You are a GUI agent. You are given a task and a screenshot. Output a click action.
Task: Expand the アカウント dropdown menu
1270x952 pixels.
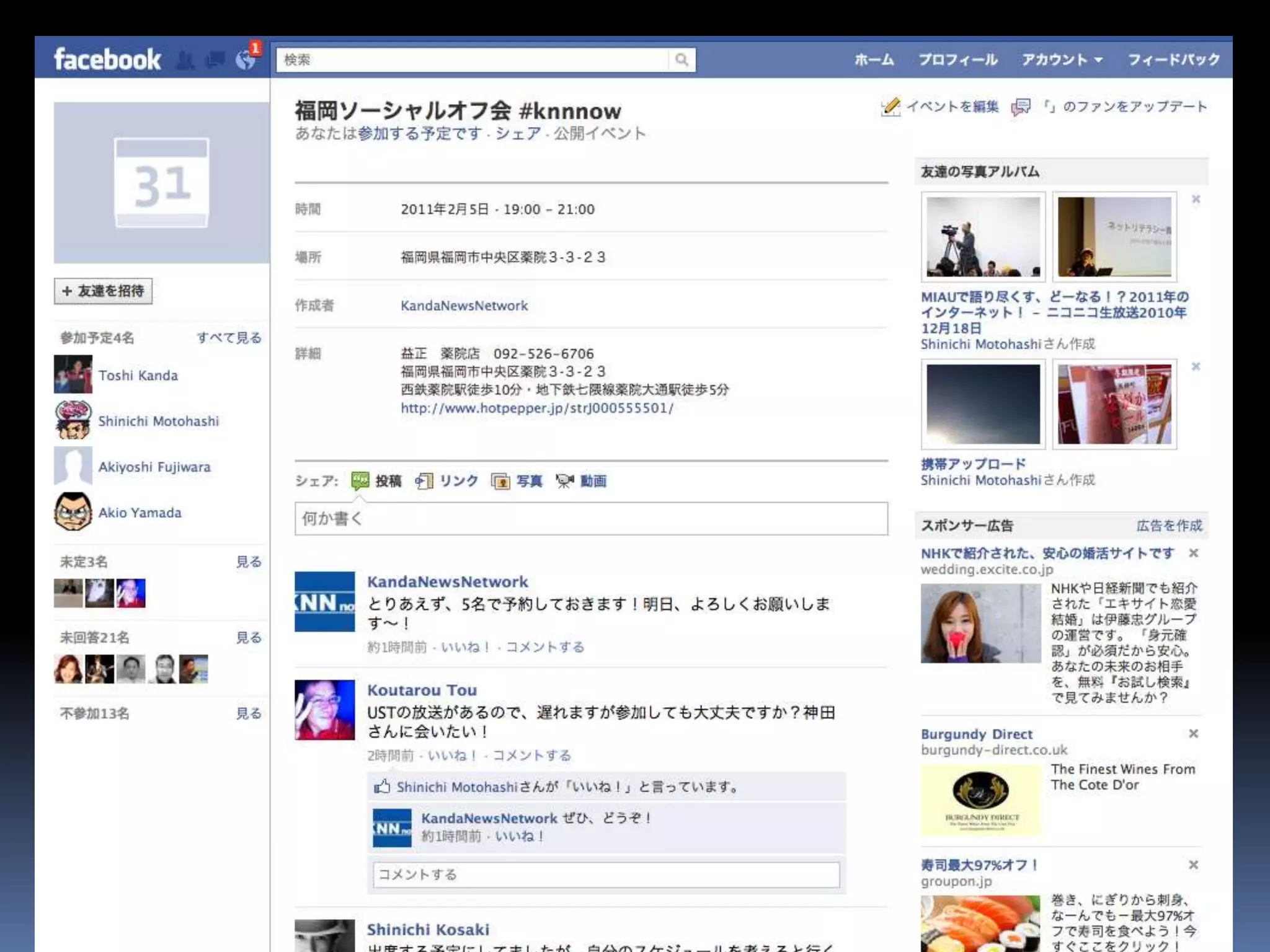pyautogui.click(x=1062, y=60)
